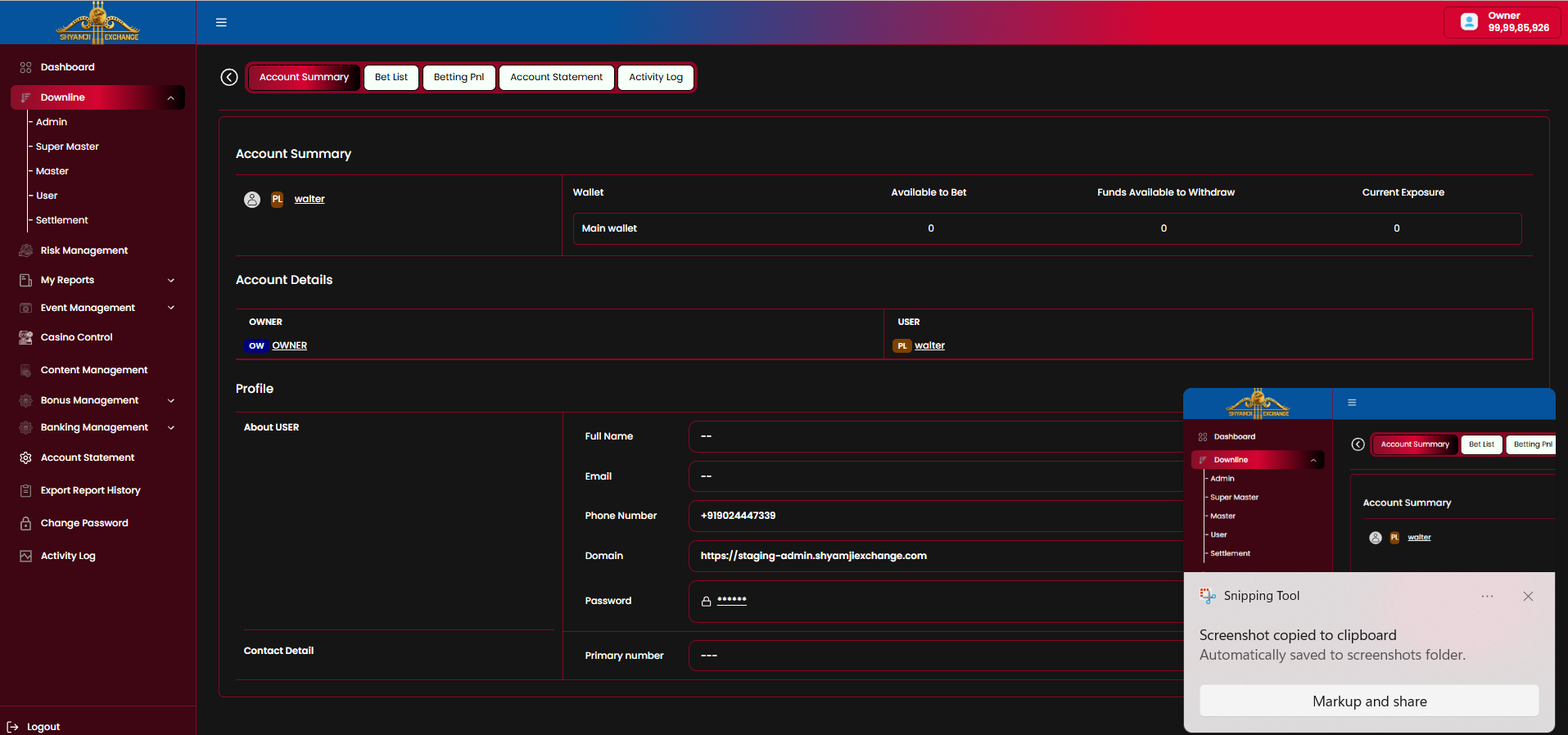Expand the Banking Management chevron

point(171,427)
